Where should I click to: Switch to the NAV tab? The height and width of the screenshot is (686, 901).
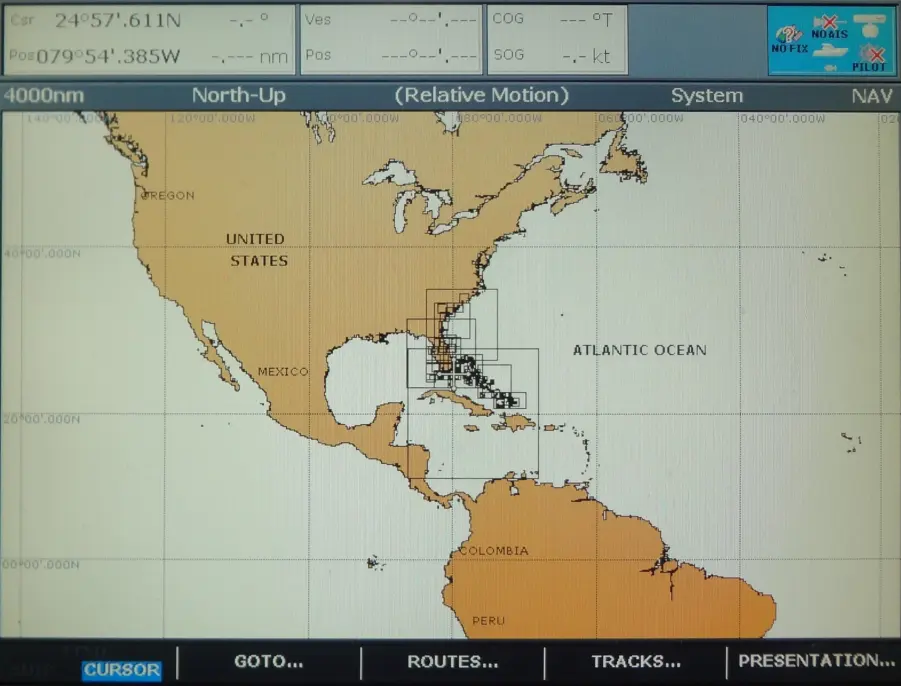coord(870,96)
